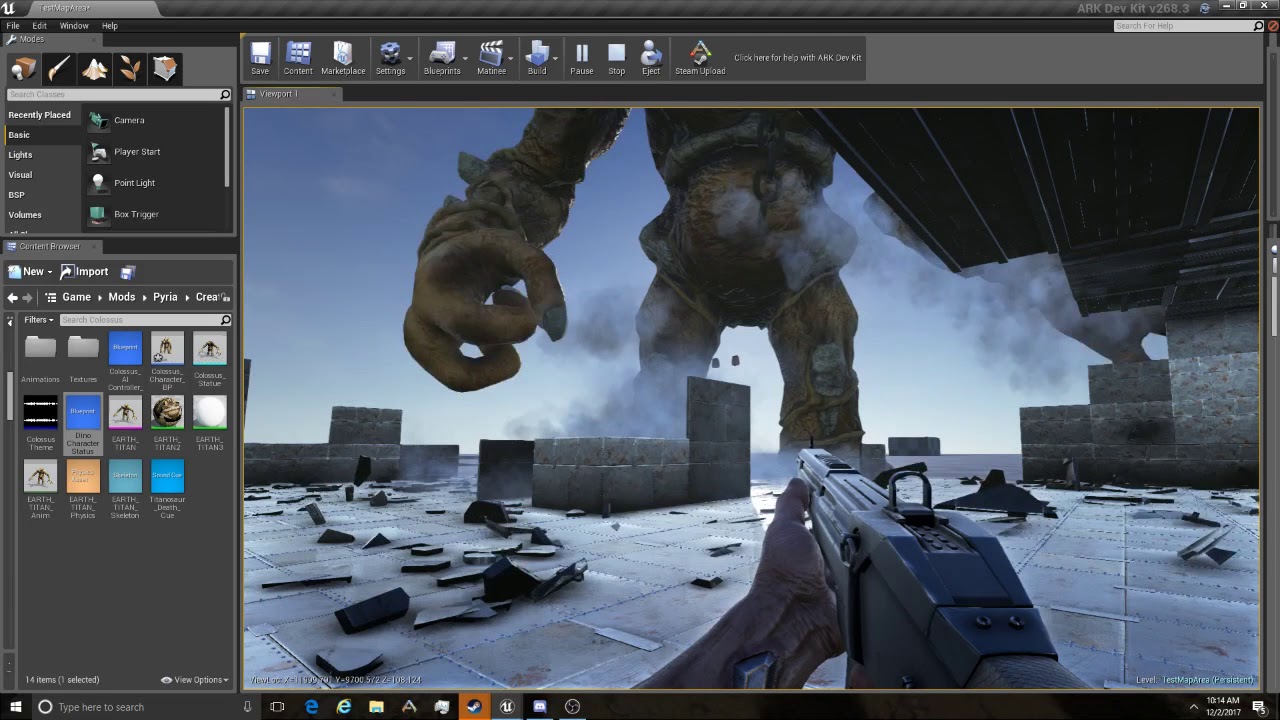Select the Colossus Theme audio asset
This screenshot has width=1280, height=720.
click(40, 425)
